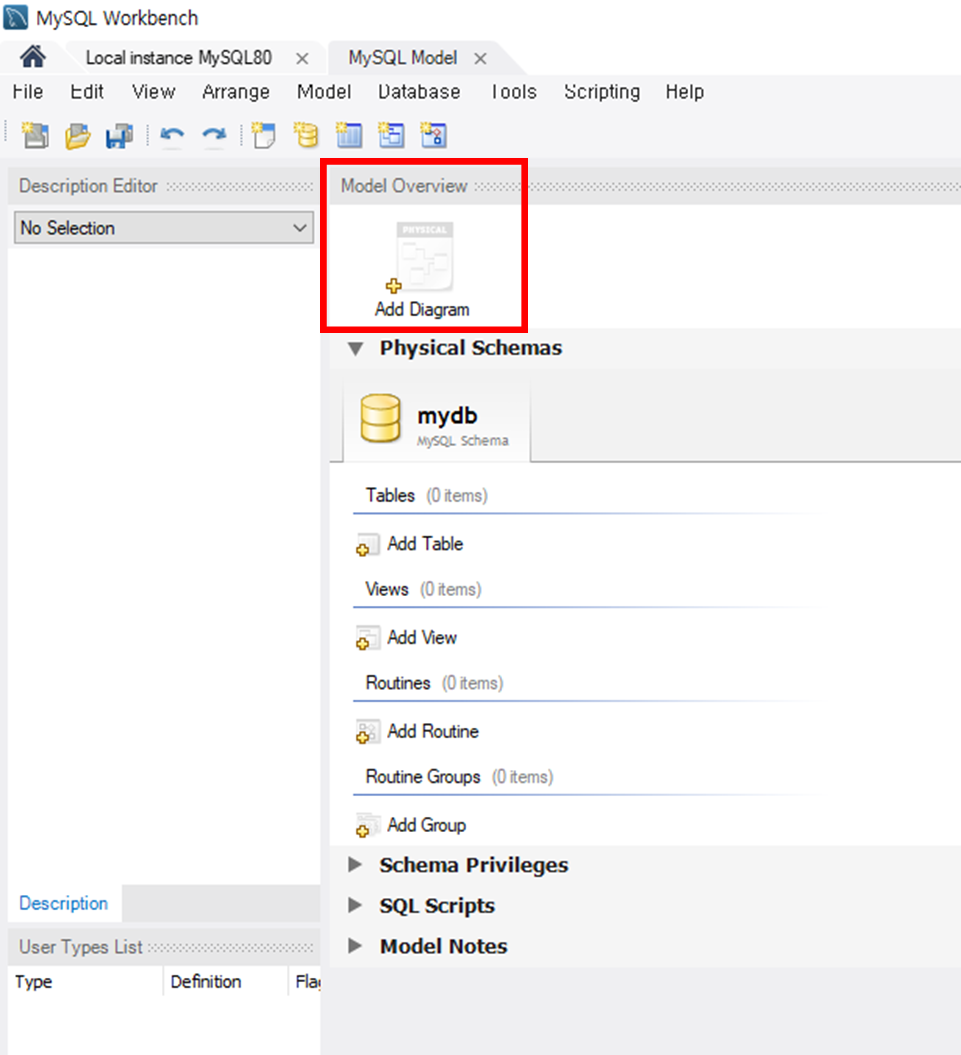This screenshot has height=1055, width=961.
Task: Go to the Home screen tab icon
Action: point(32,57)
